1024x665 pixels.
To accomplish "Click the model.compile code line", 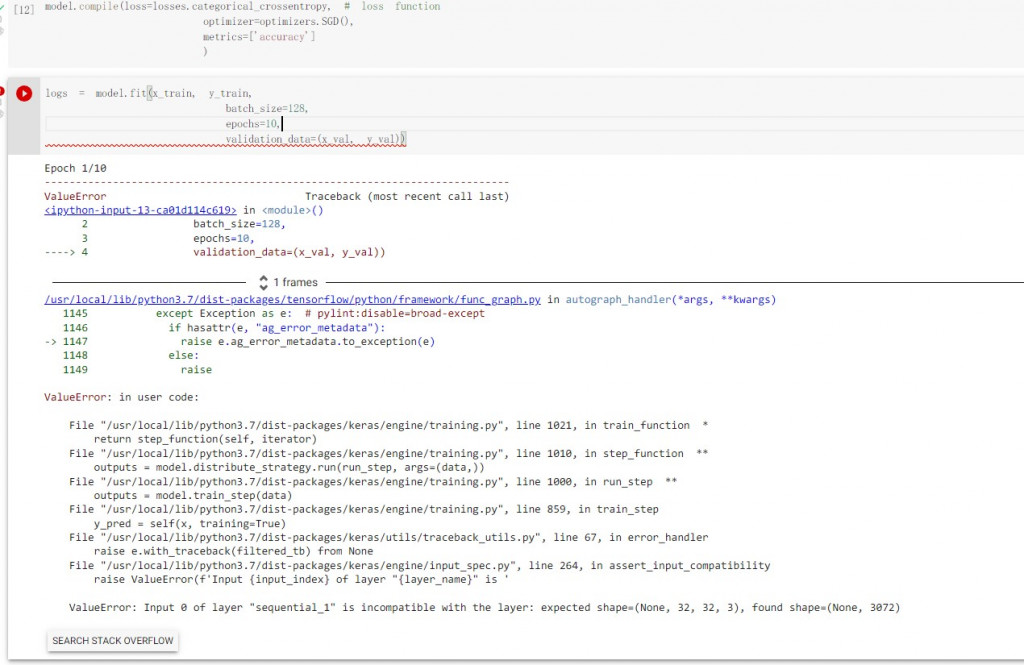I will tap(242, 7).
